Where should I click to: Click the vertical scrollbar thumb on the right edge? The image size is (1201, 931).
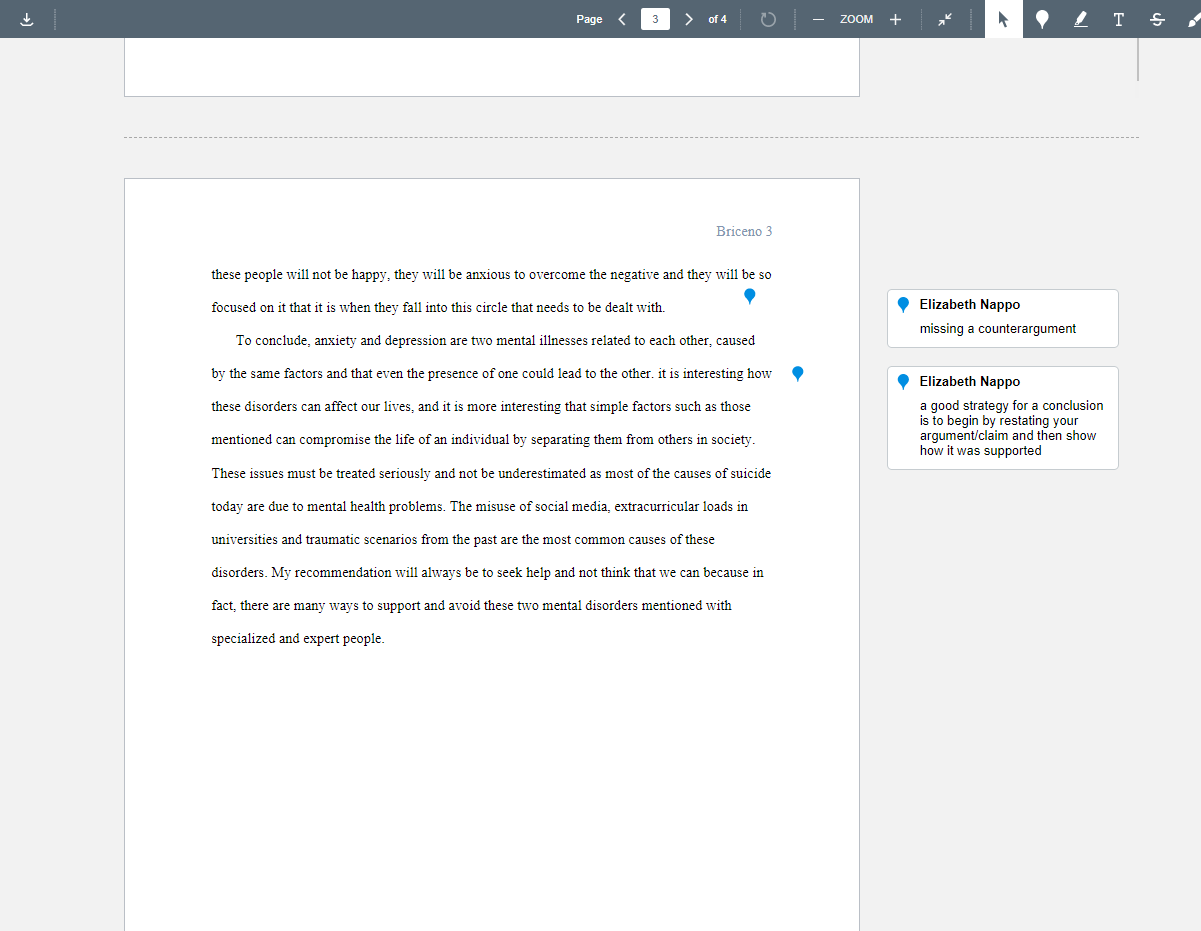[x=1138, y=59]
